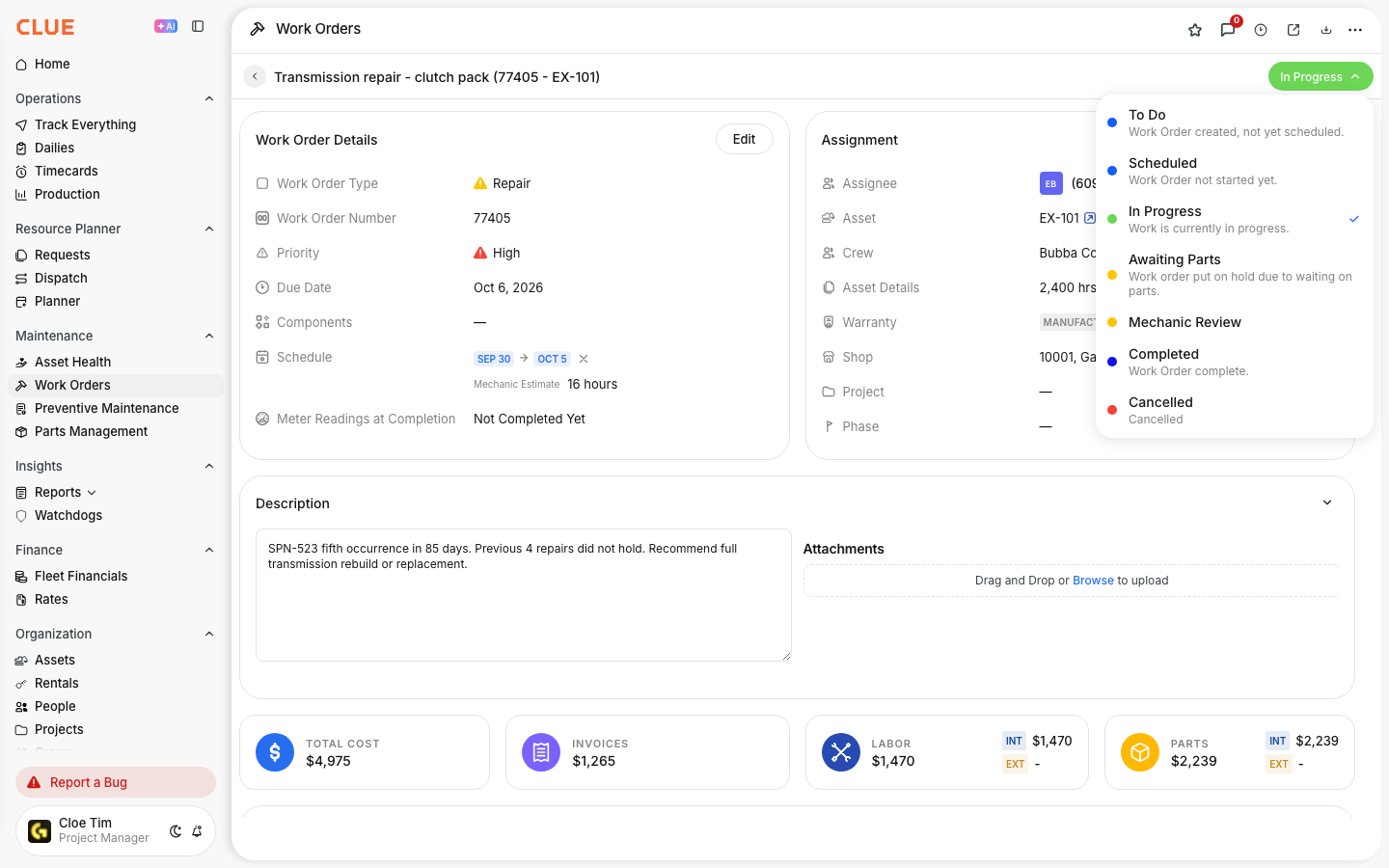Clear the schedule with the X icon
The width and height of the screenshot is (1389, 868).
click(584, 359)
